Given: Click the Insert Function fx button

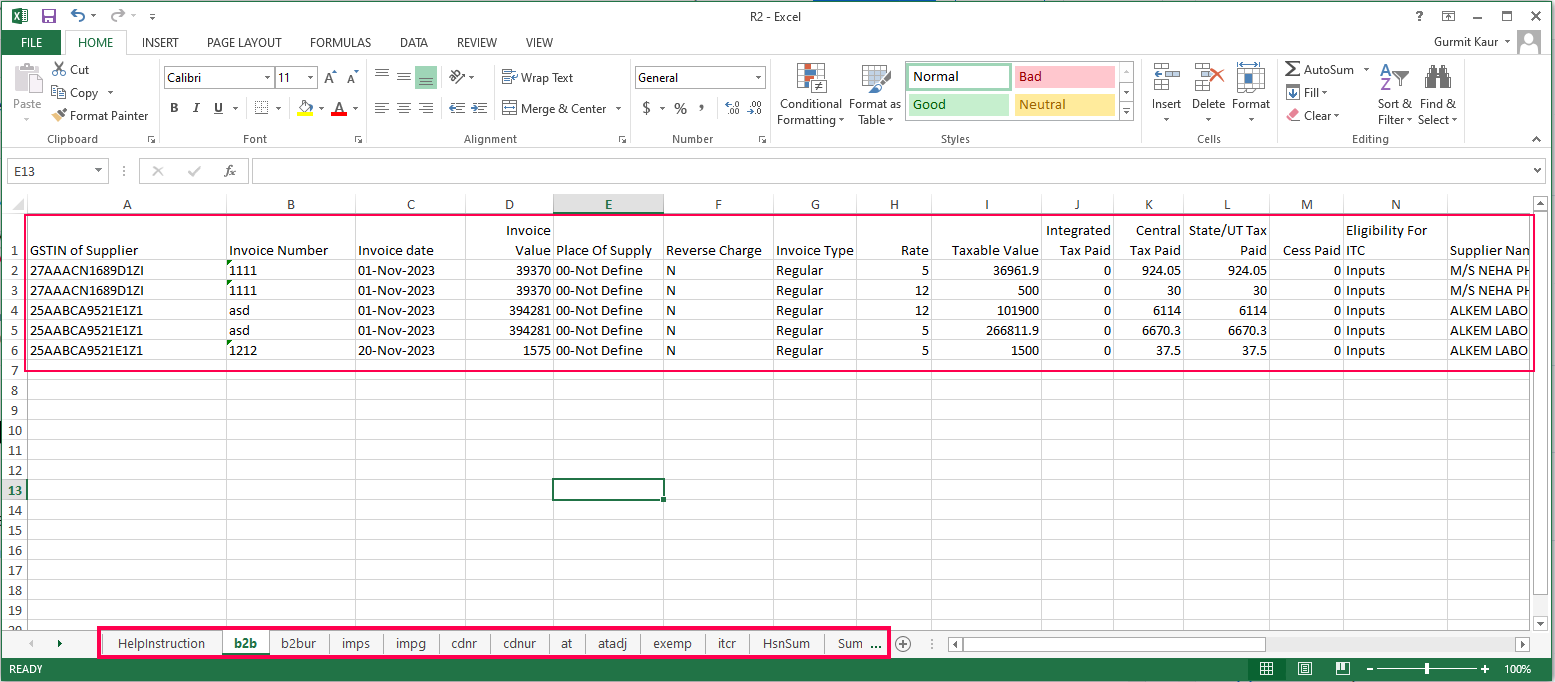Looking at the screenshot, I should 229,171.
